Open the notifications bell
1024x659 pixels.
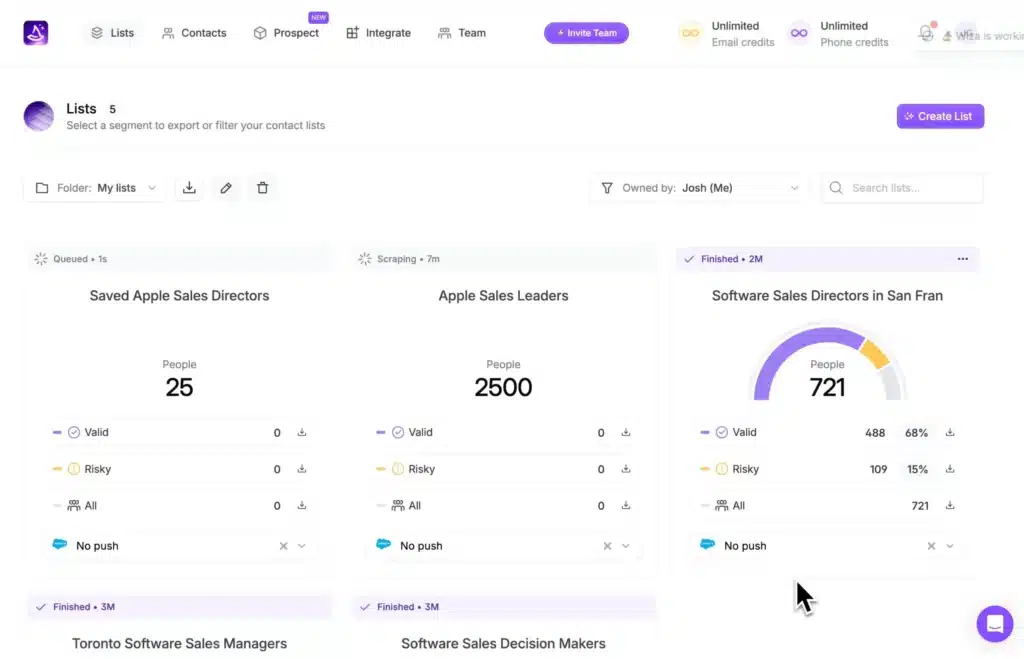click(x=925, y=33)
